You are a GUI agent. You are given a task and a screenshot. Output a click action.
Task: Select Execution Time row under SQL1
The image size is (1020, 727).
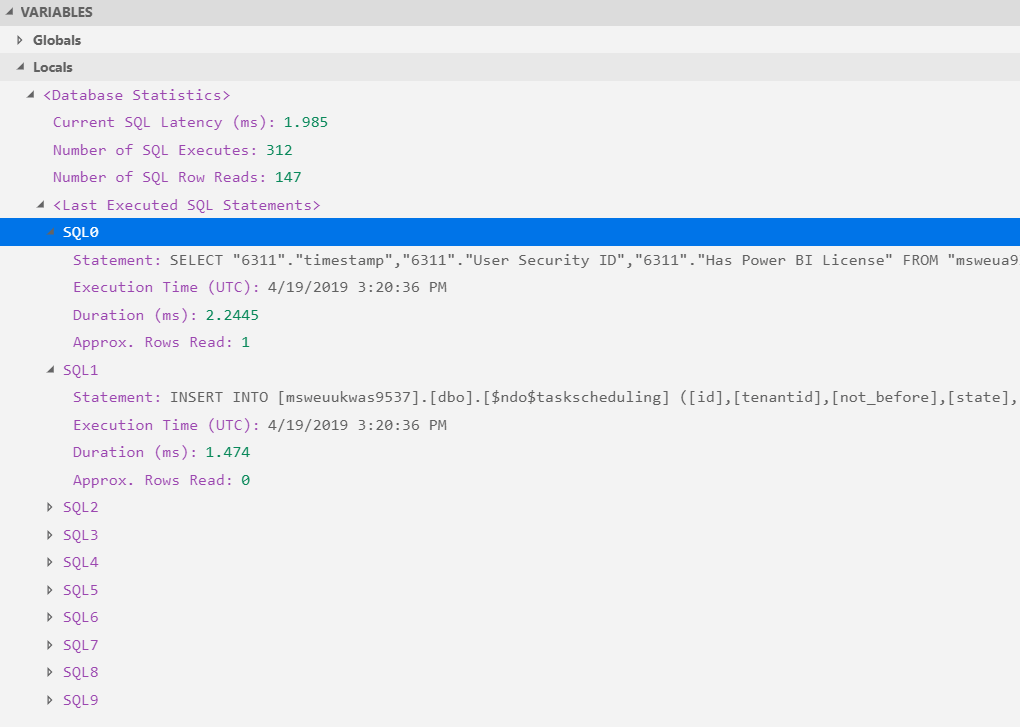(510, 425)
